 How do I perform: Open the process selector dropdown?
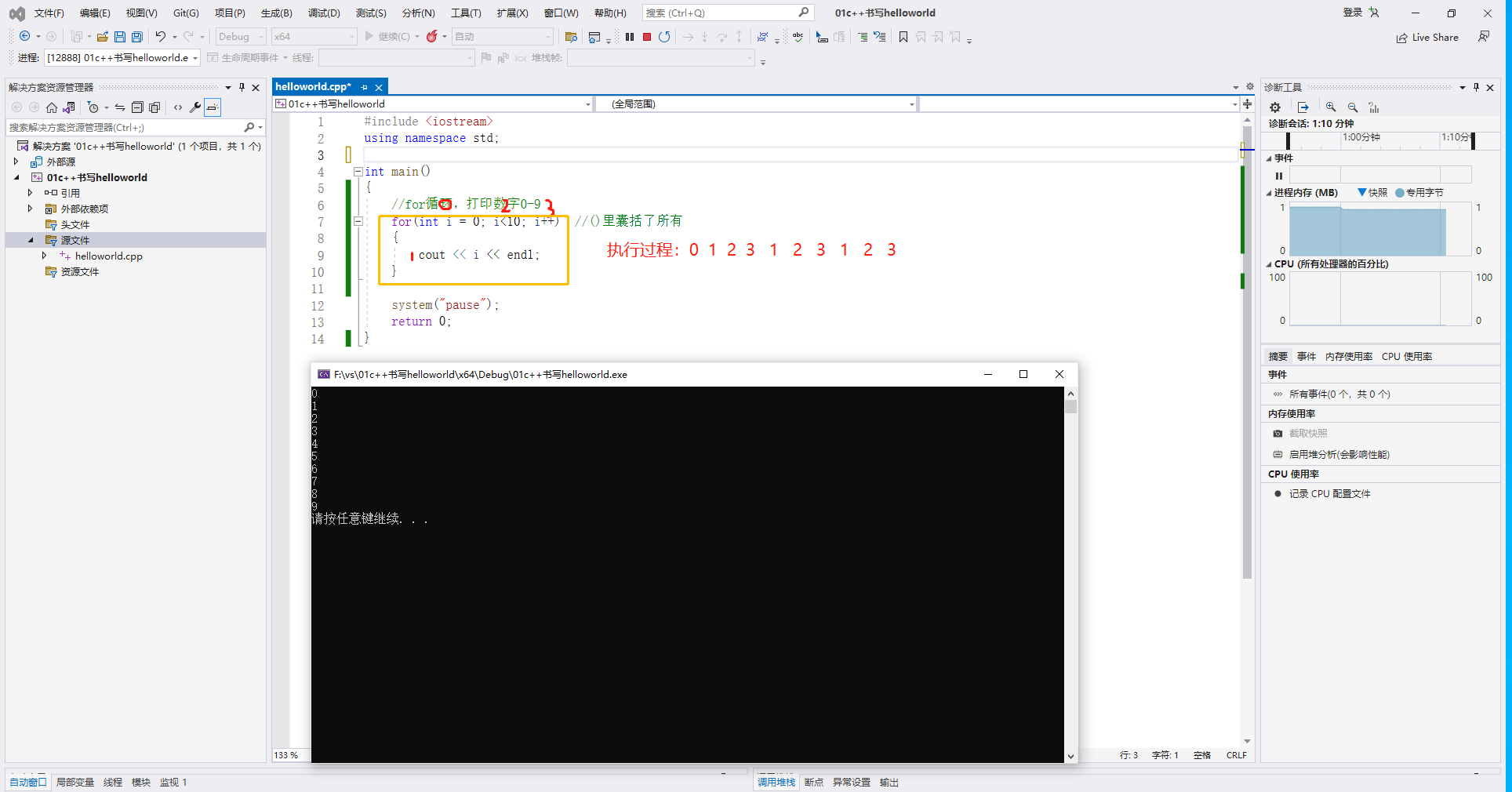(122, 57)
